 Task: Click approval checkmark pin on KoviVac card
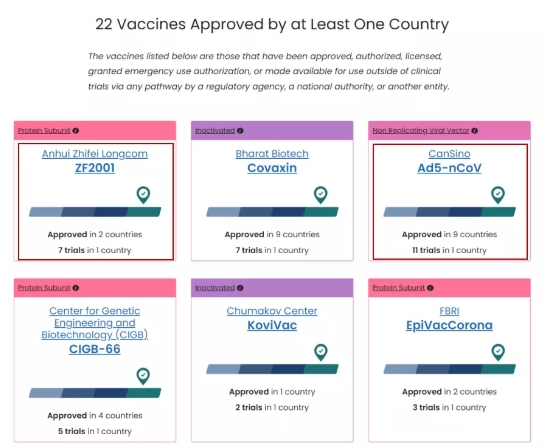pos(321,352)
